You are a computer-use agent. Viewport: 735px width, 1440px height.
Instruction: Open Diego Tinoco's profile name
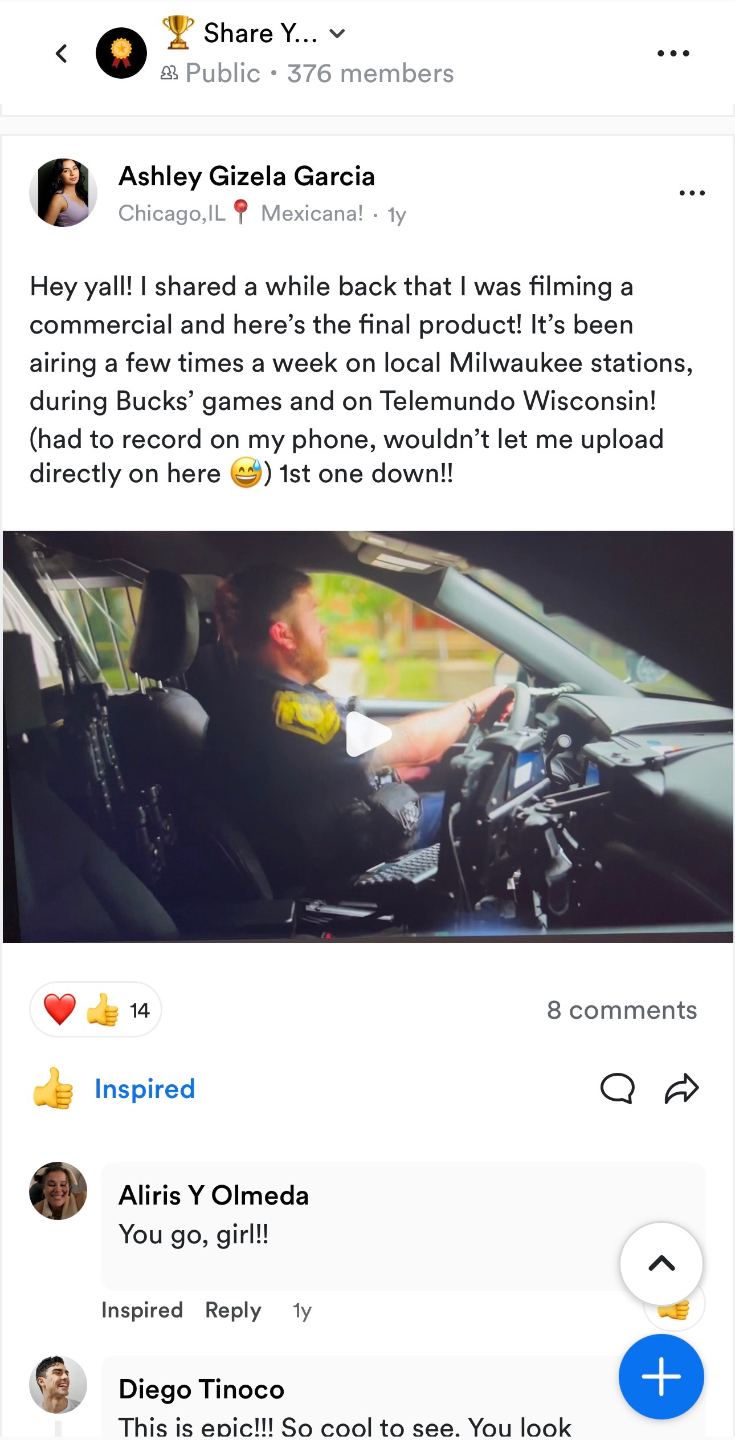click(201, 1389)
